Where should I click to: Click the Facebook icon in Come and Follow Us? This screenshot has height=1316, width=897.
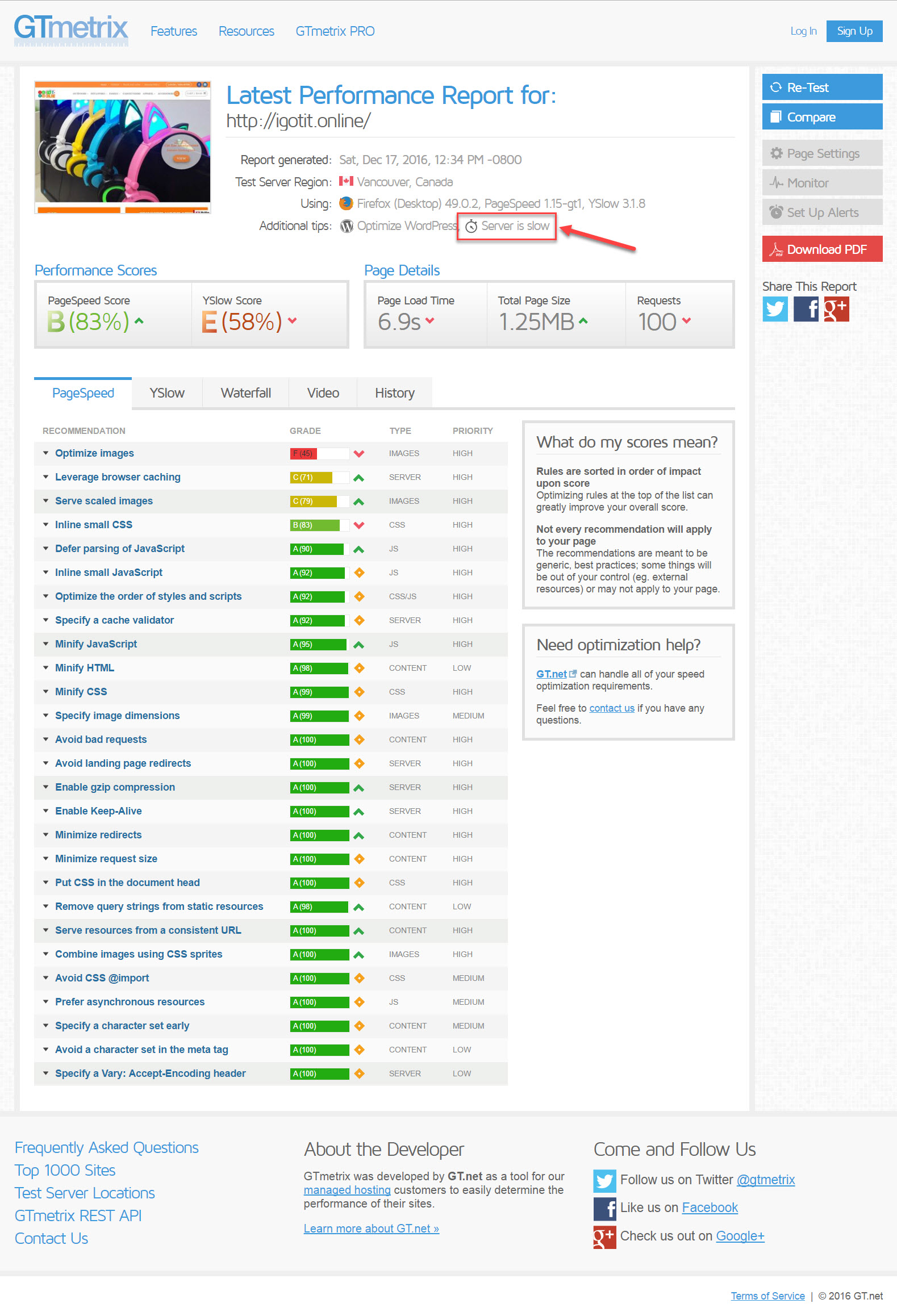[604, 1209]
